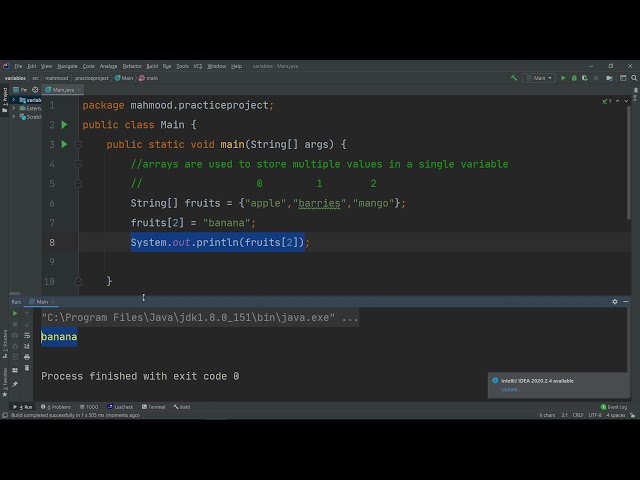Expand the variables project tree node
Screen dimensions: 640x480
pyautogui.click(x=14, y=100)
